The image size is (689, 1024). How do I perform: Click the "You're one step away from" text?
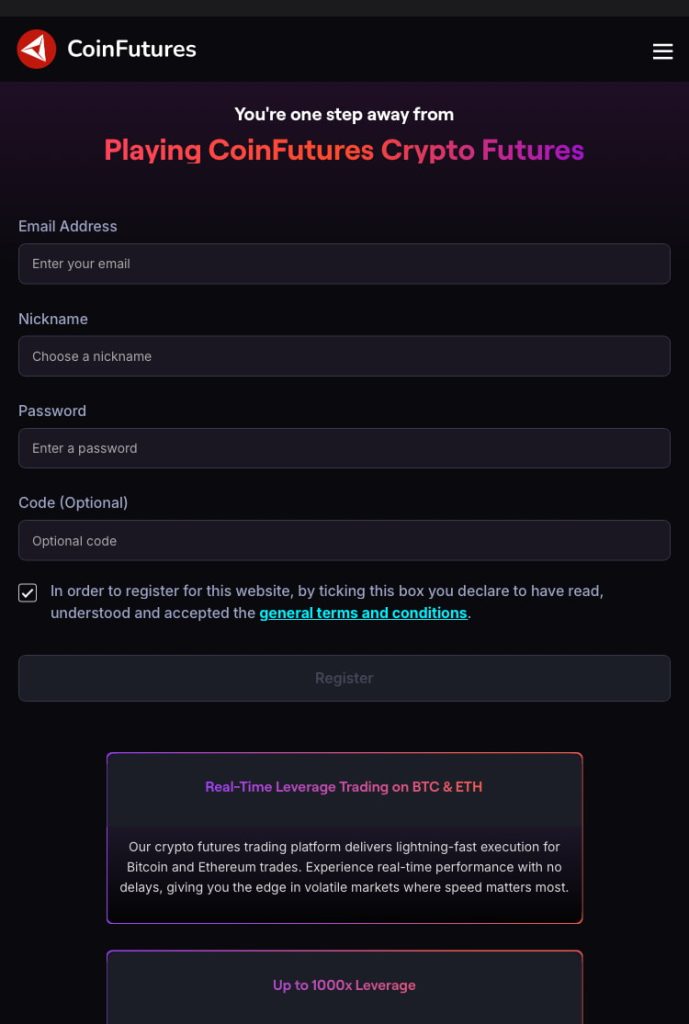pos(344,114)
